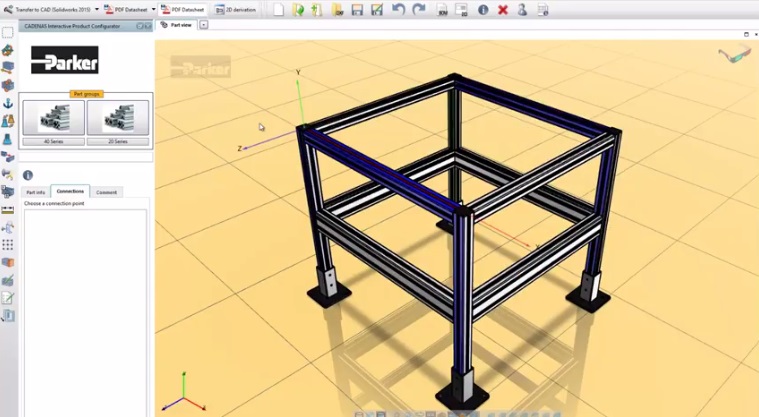Viewport: 759px width, 417px height.
Task: Click the 20 Series label button
Action: (x=118, y=141)
